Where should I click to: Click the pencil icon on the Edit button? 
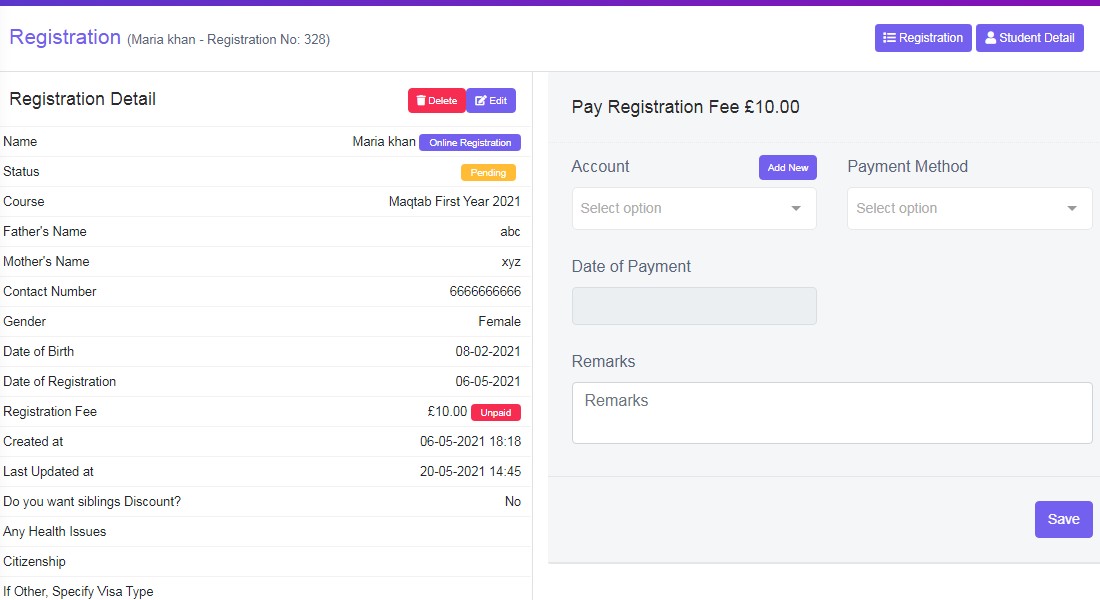coord(481,100)
